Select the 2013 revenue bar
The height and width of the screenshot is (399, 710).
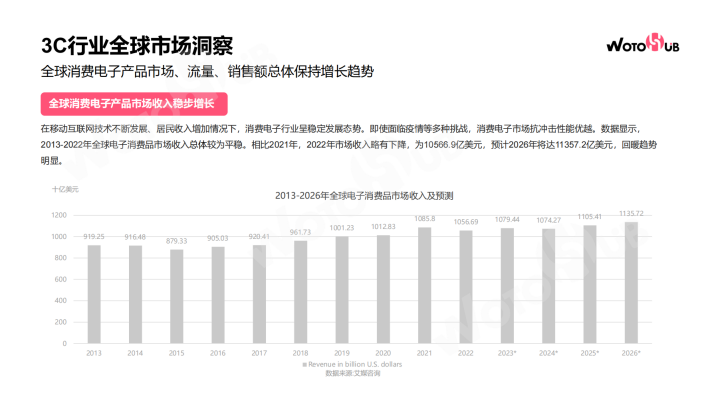pos(94,294)
